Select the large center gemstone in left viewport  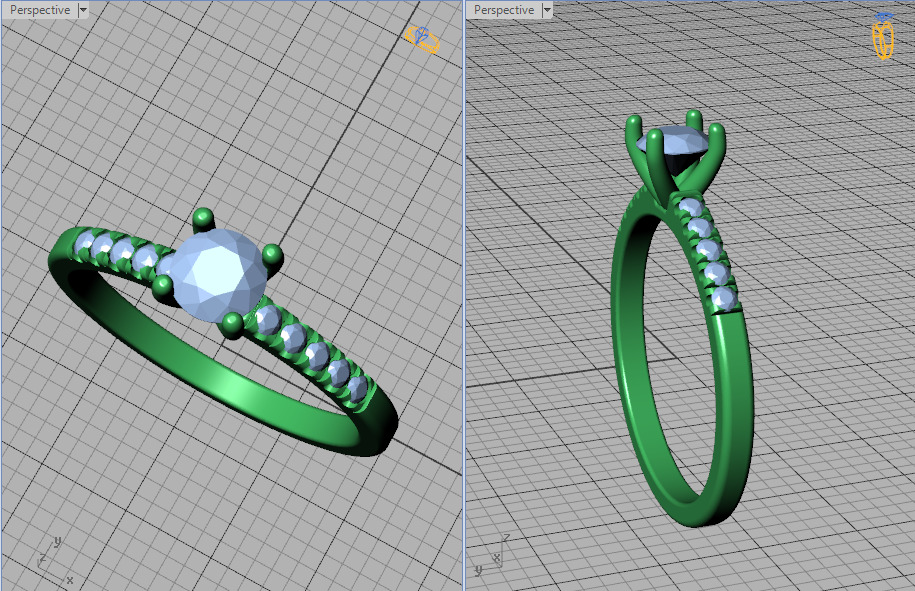tap(218, 275)
